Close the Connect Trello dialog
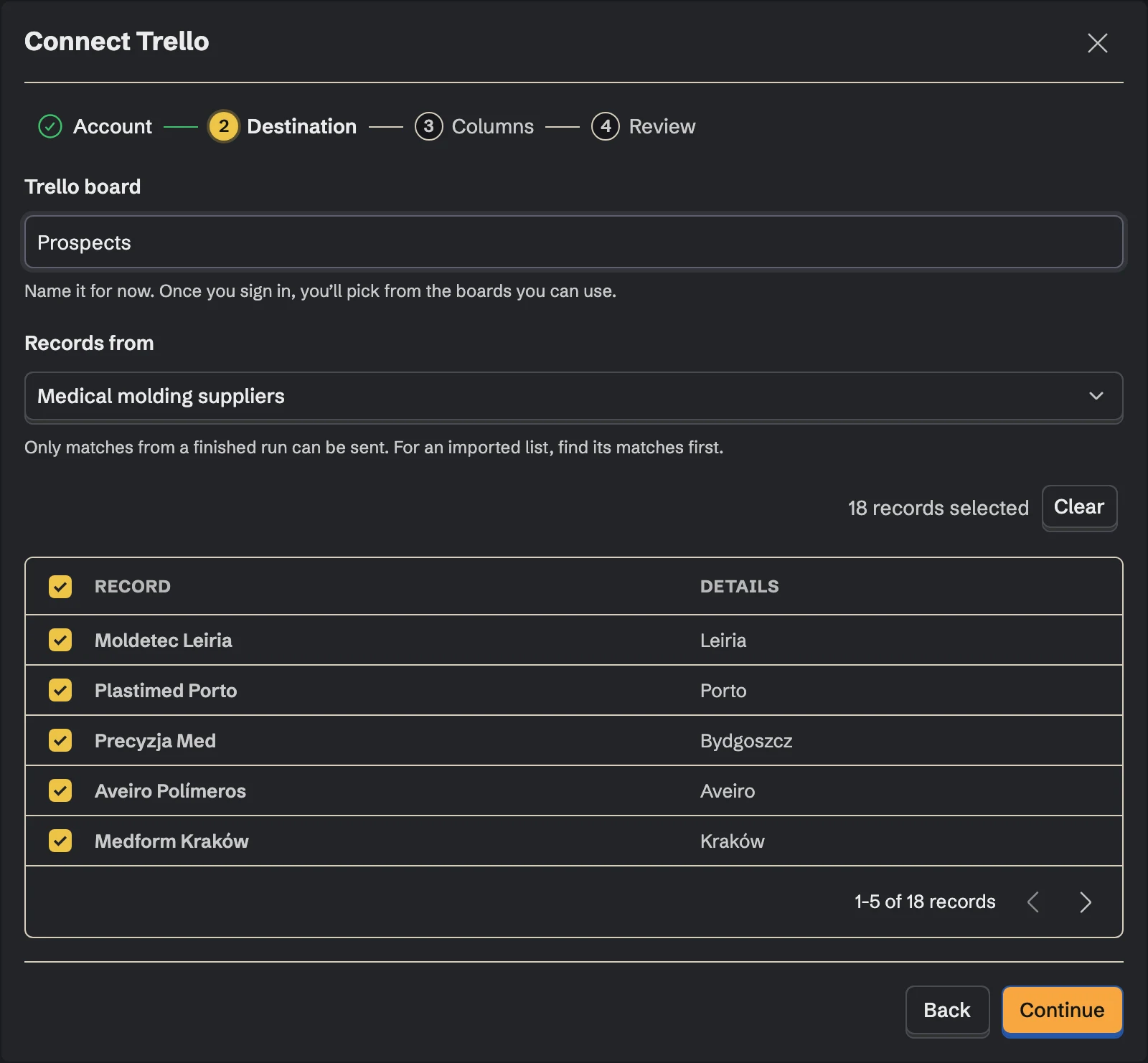The width and height of the screenshot is (1148, 1063). [1097, 43]
